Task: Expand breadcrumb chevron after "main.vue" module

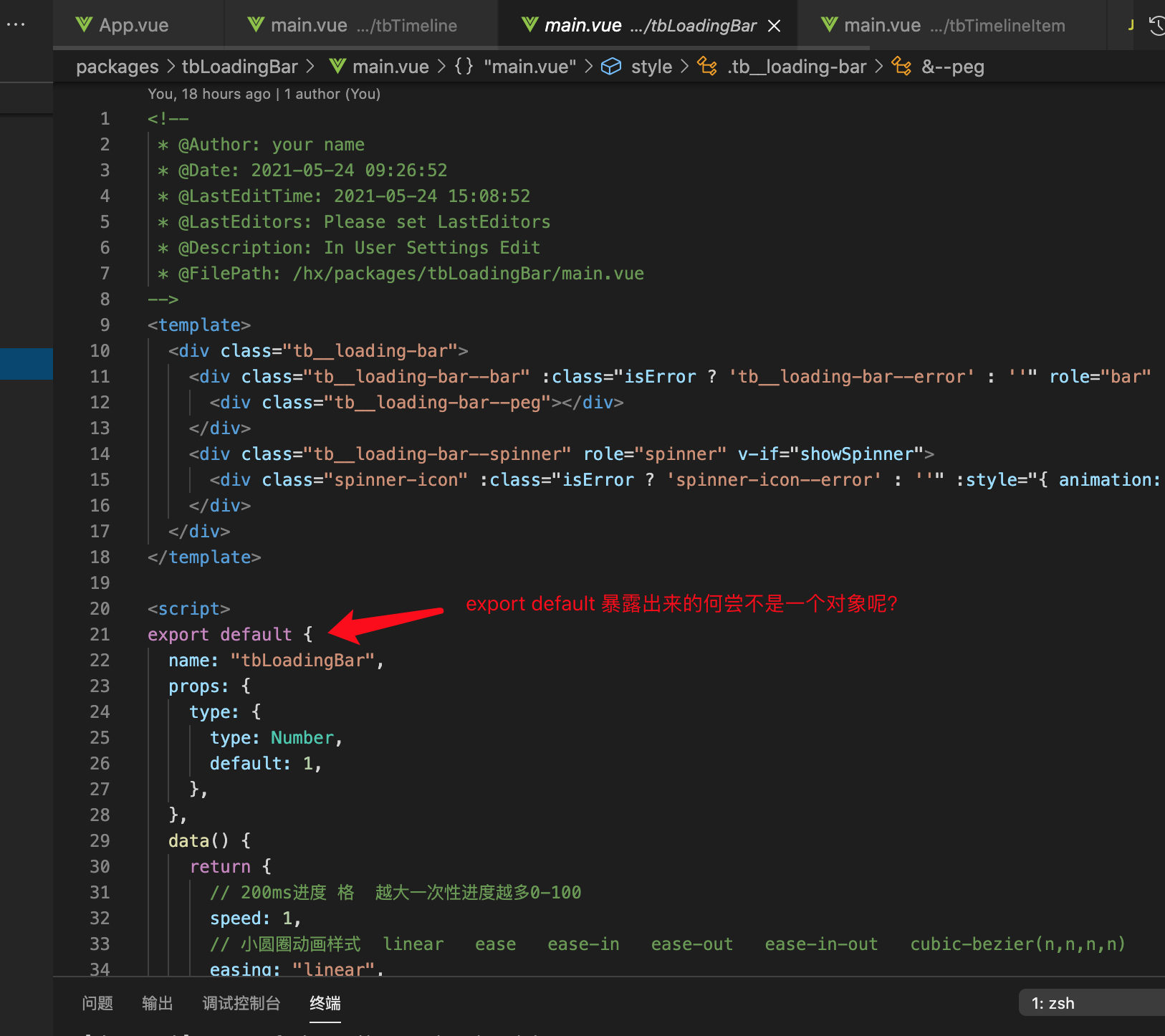Action: coord(588,67)
